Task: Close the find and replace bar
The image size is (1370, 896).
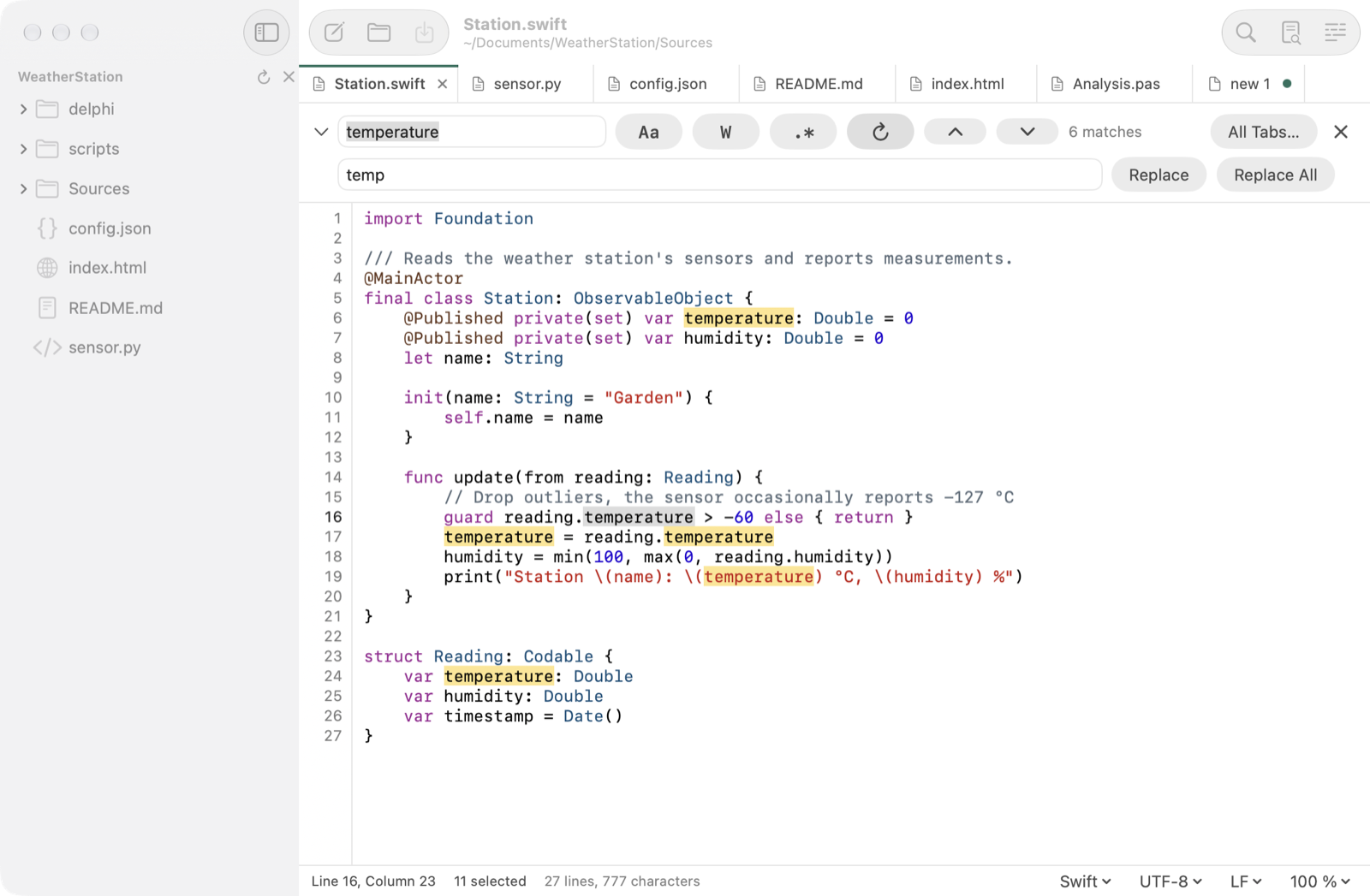Action: point(1341,132)
